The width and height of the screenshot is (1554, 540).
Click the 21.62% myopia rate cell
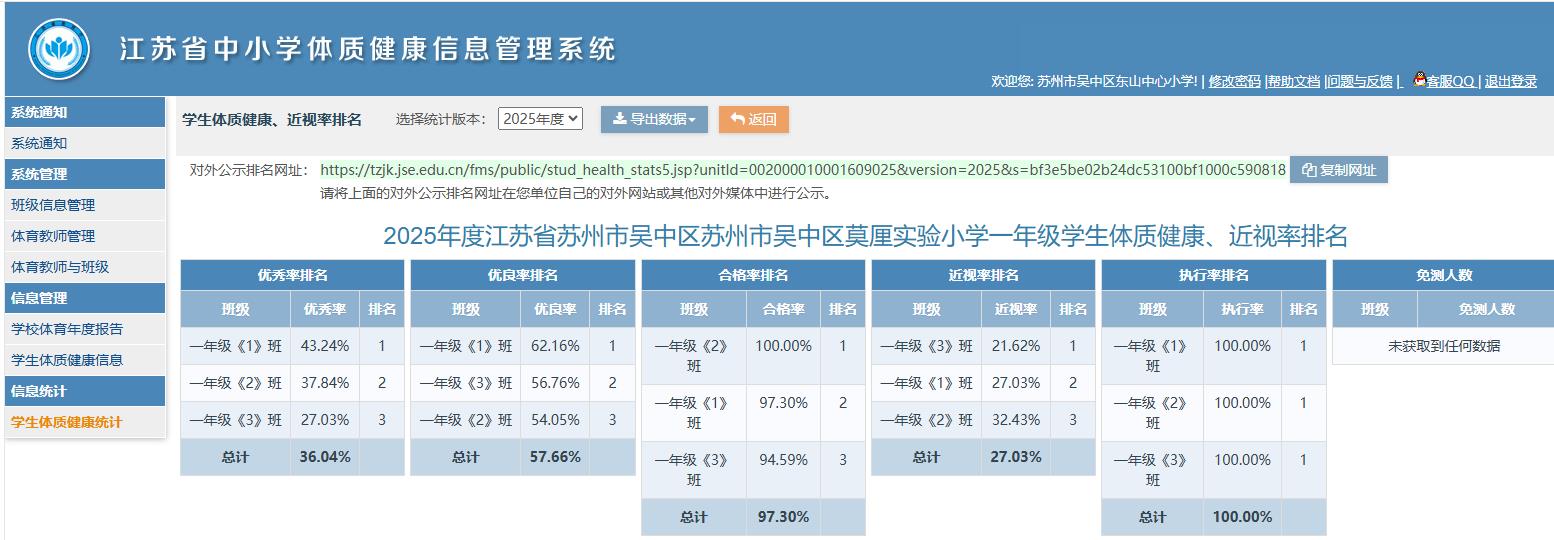coord(1016,346)
